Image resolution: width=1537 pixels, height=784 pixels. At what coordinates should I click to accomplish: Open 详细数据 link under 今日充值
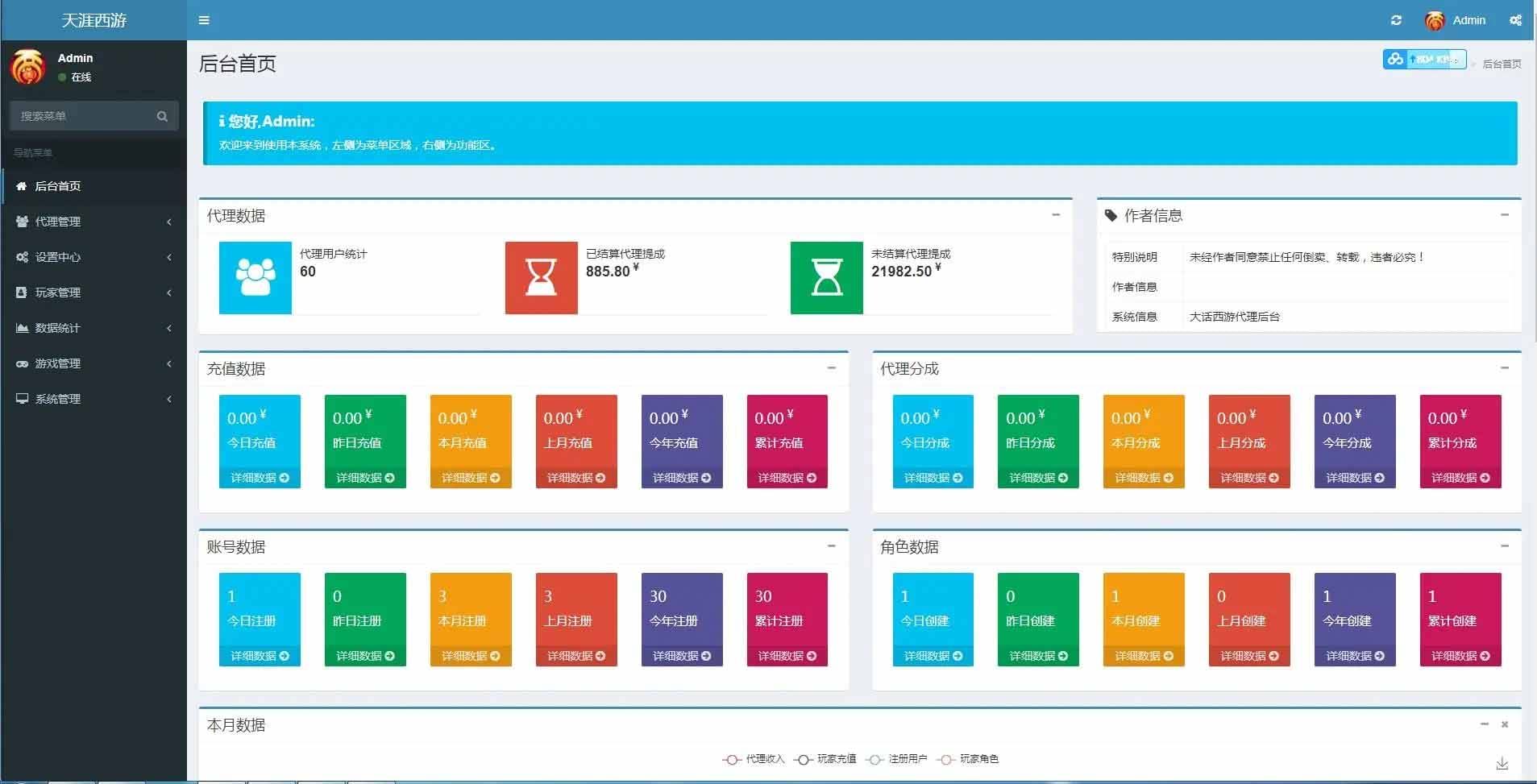coord(260,478)
